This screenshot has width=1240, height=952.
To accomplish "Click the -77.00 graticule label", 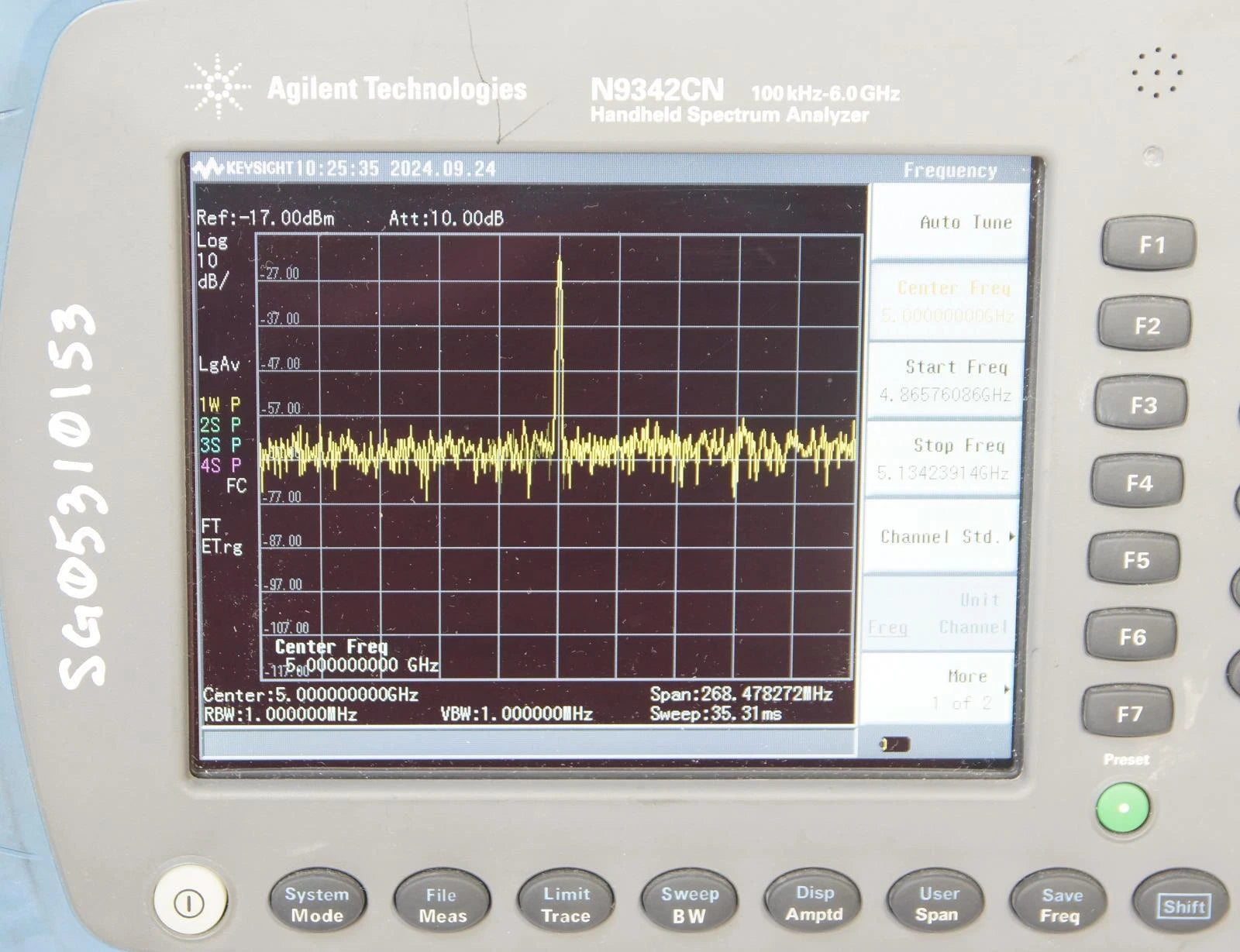I will (282, 497).
